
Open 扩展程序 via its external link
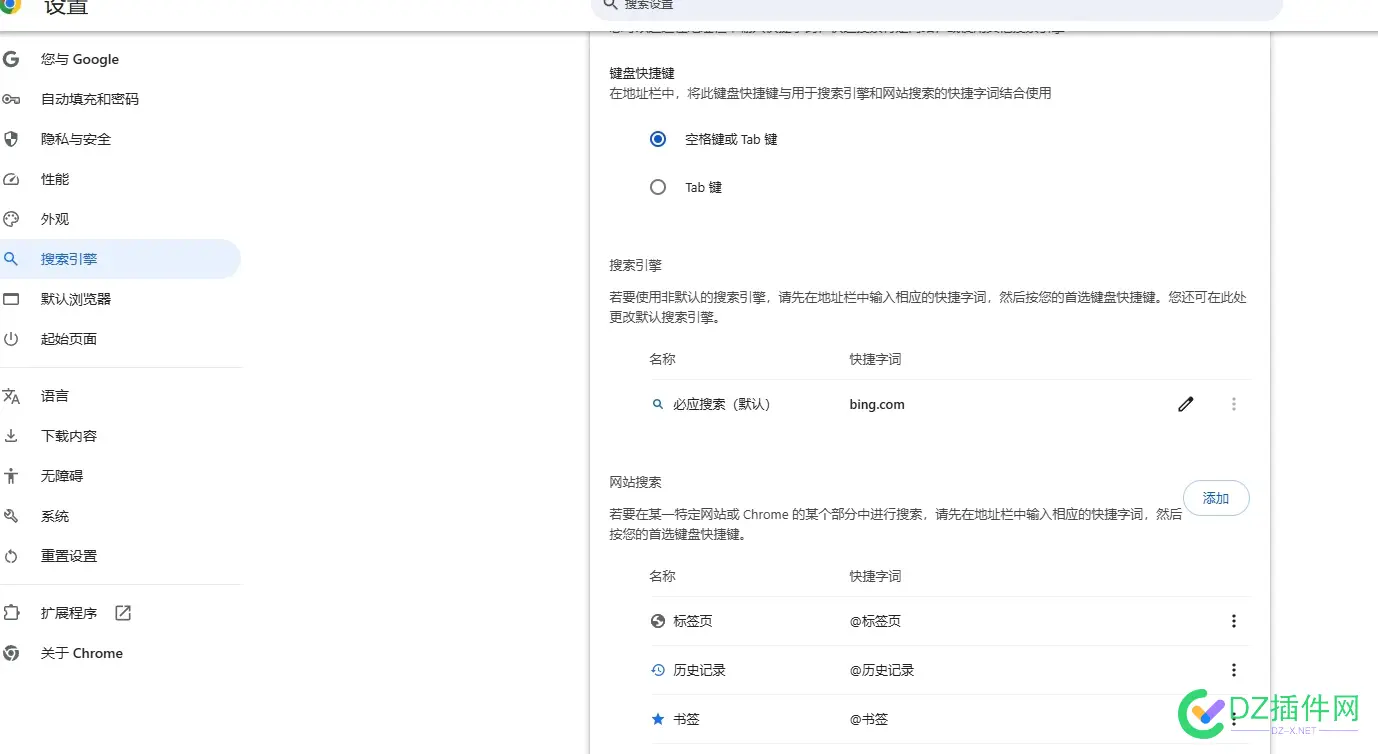pos(122,612)
